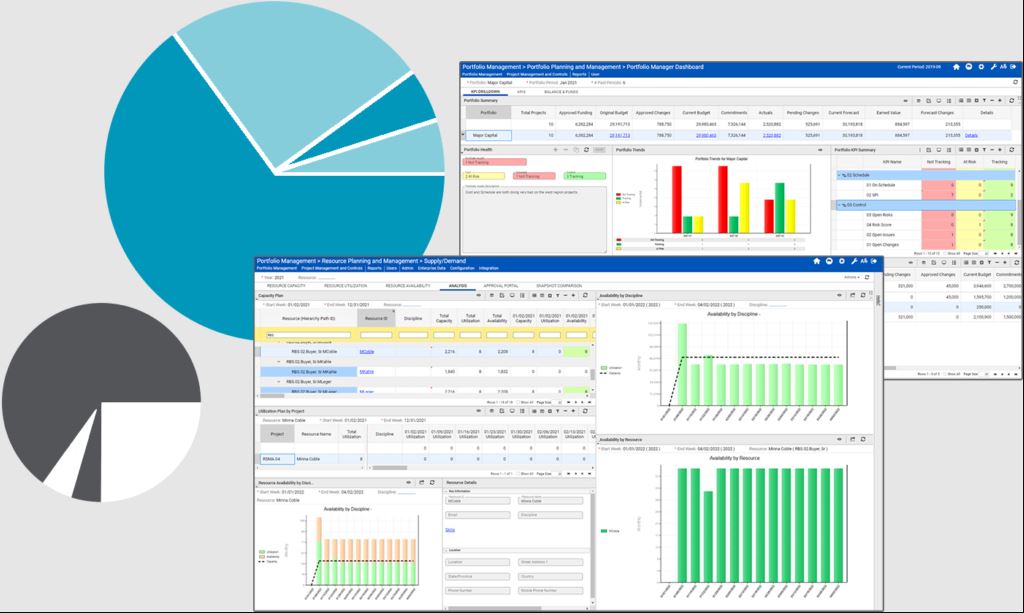Click the Home icon in the dashboard header
Image resolution: width=1024 pixels, height=613 pixels.
957,67
